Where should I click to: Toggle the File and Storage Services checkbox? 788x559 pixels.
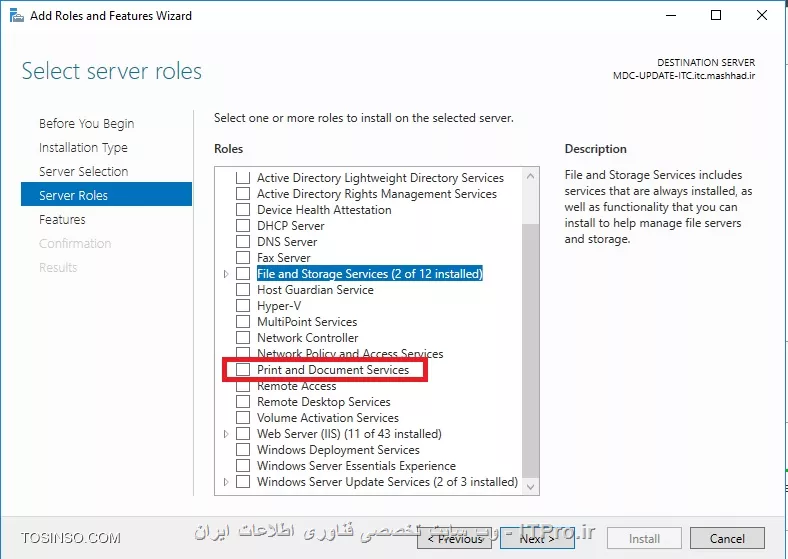243,274
